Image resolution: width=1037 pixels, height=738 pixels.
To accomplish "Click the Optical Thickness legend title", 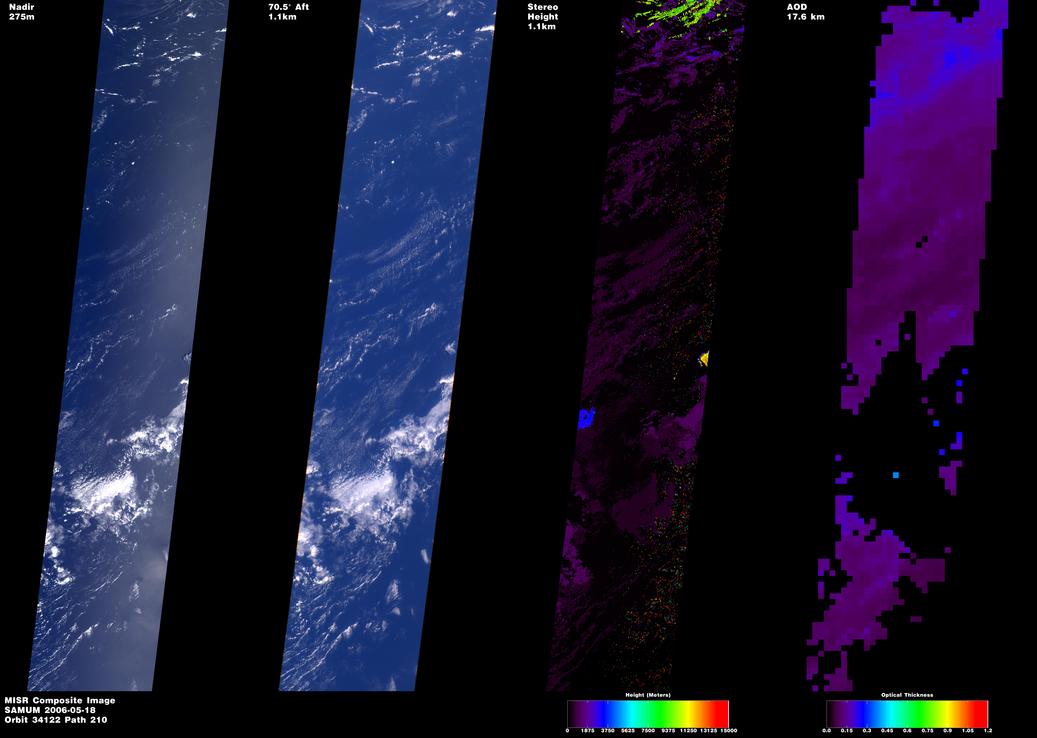I will tap(907, 696).
